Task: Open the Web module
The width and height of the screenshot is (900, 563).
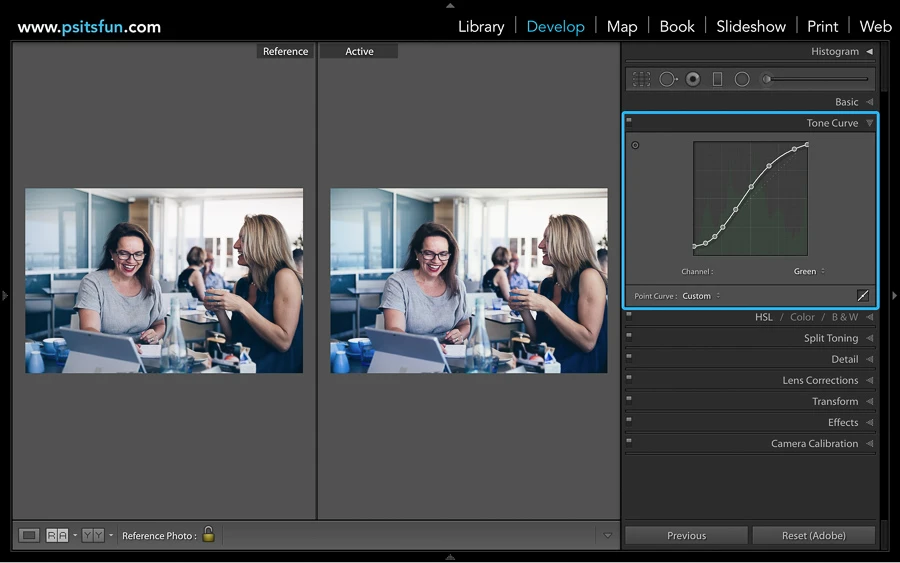Action: pos(875,27)
